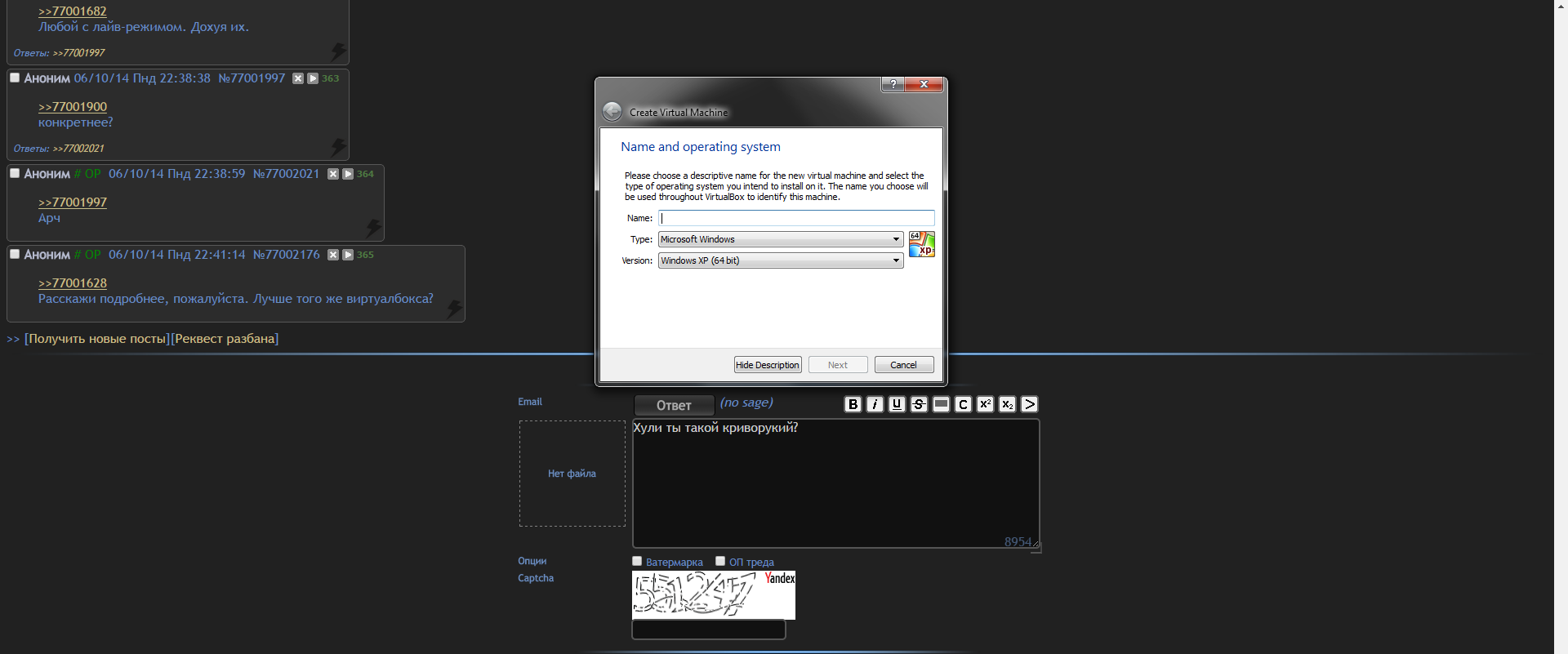Click the Email label in reply form

[x=530, y=402]
